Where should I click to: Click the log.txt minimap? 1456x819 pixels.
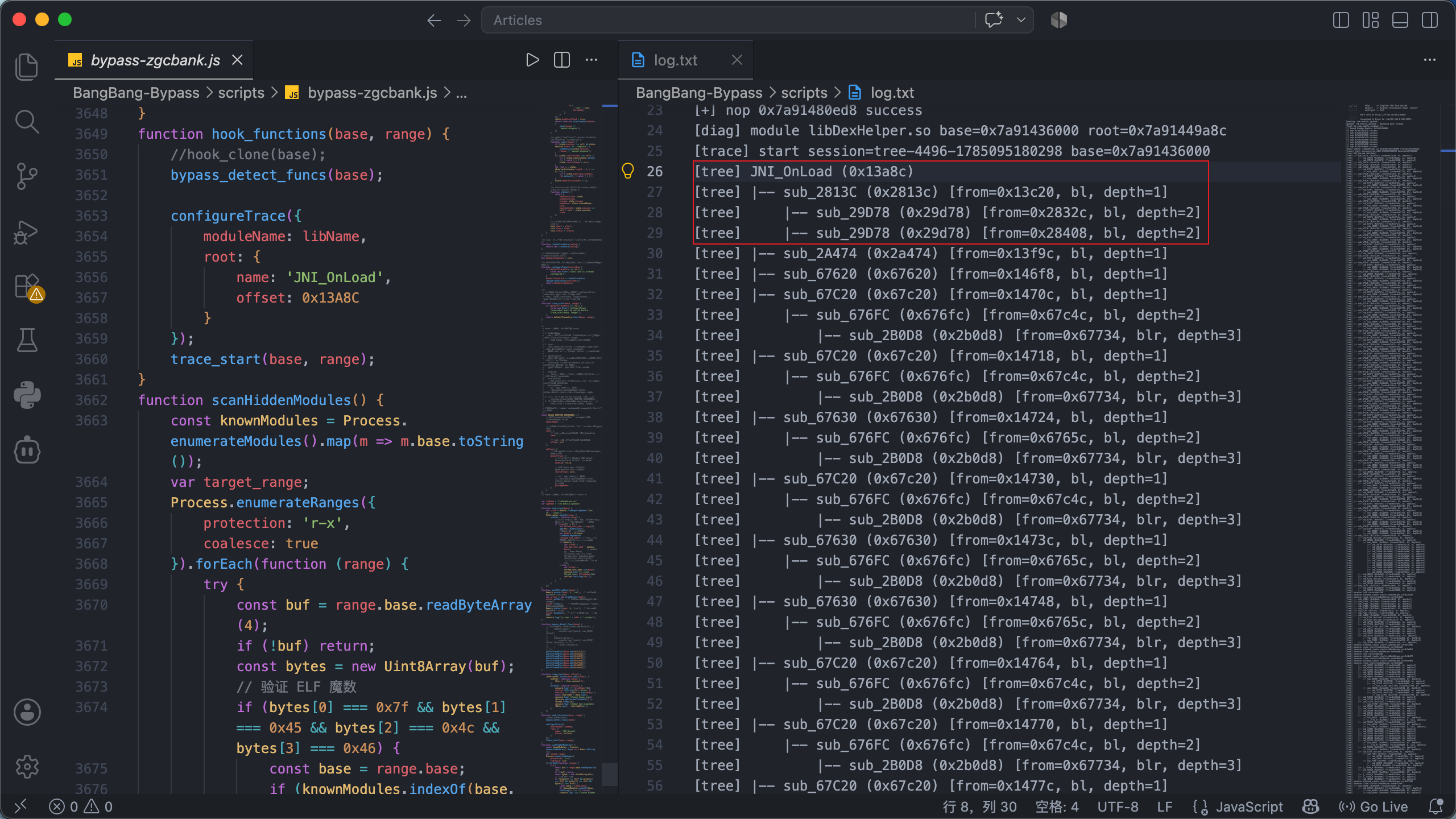(1391, 449)
